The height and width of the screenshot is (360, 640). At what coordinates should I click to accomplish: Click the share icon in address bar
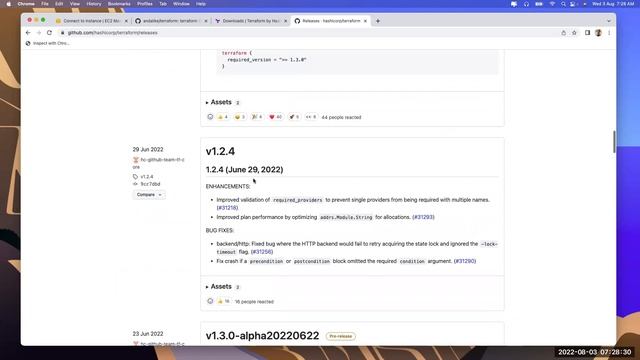(x=564, y=33)
